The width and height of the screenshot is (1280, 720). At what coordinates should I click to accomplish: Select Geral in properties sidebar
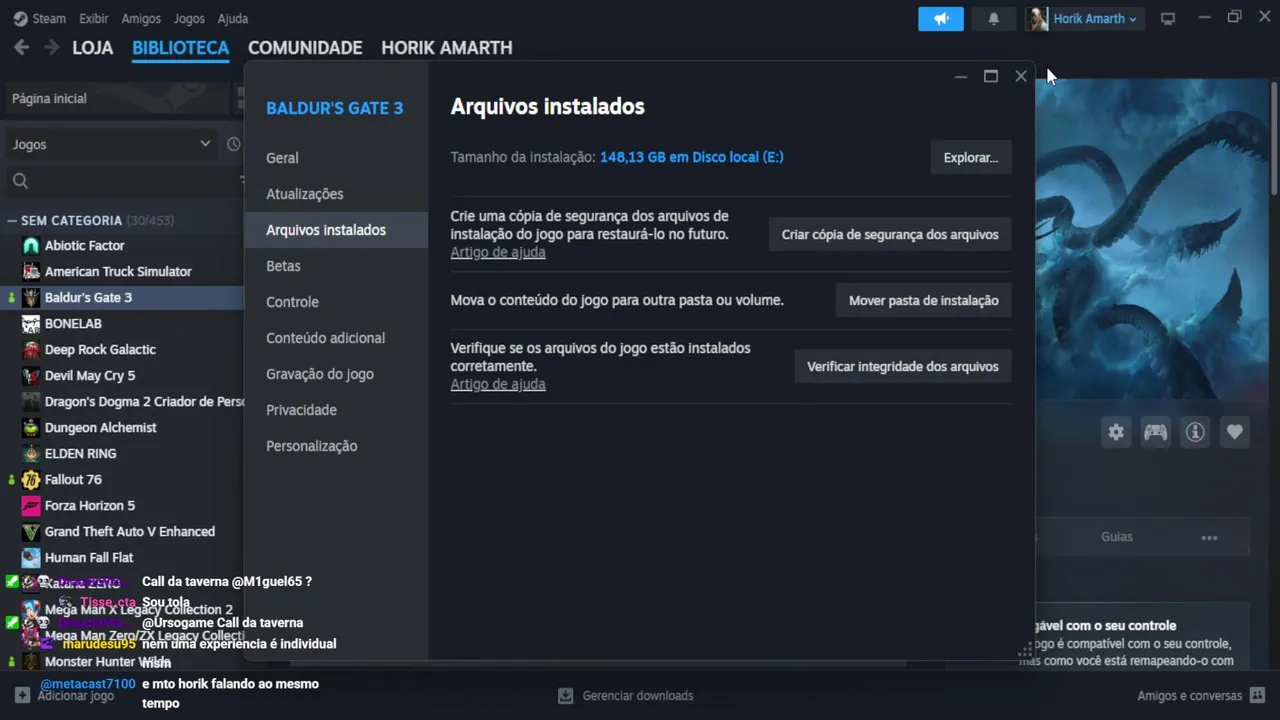(x=336, y=158)
